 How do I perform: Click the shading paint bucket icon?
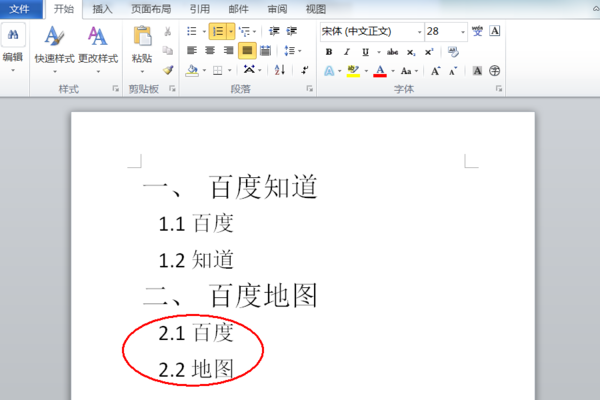[192, 70]
